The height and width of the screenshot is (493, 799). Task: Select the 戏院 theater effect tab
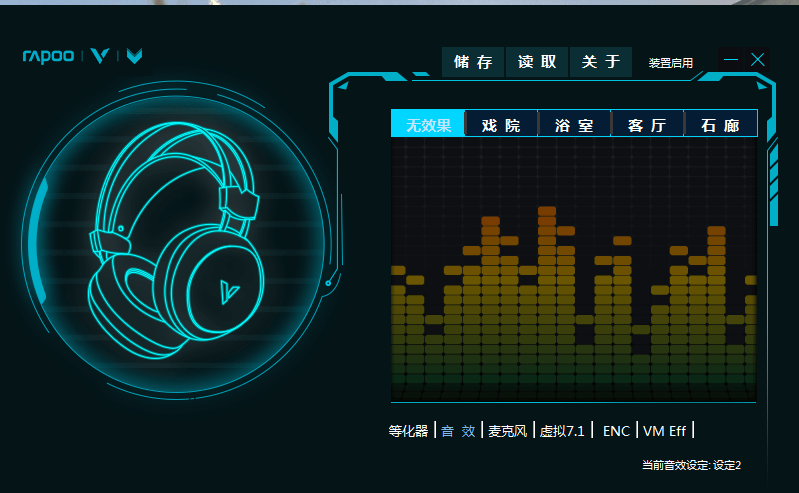[501, 124]
